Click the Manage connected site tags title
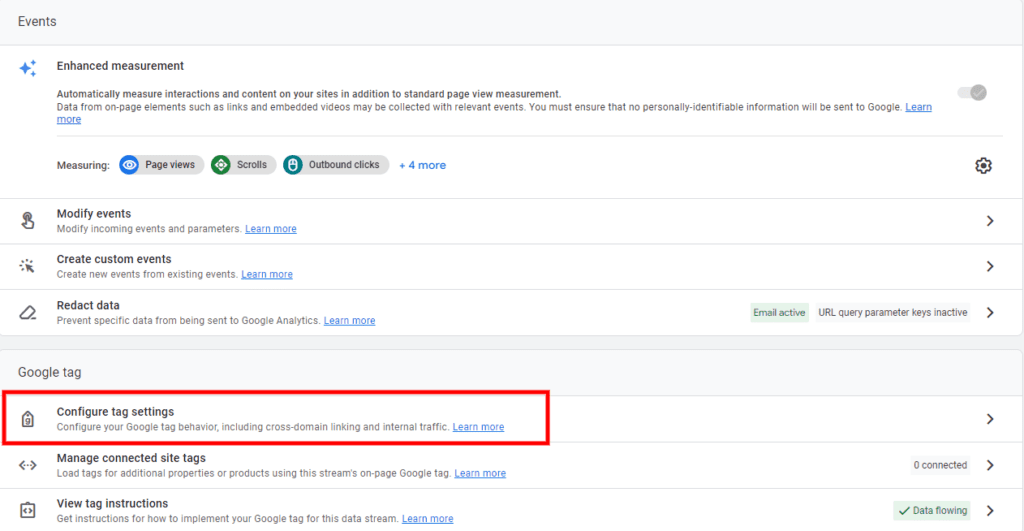This screenshot has width=1024, height=531. [131, 458]
